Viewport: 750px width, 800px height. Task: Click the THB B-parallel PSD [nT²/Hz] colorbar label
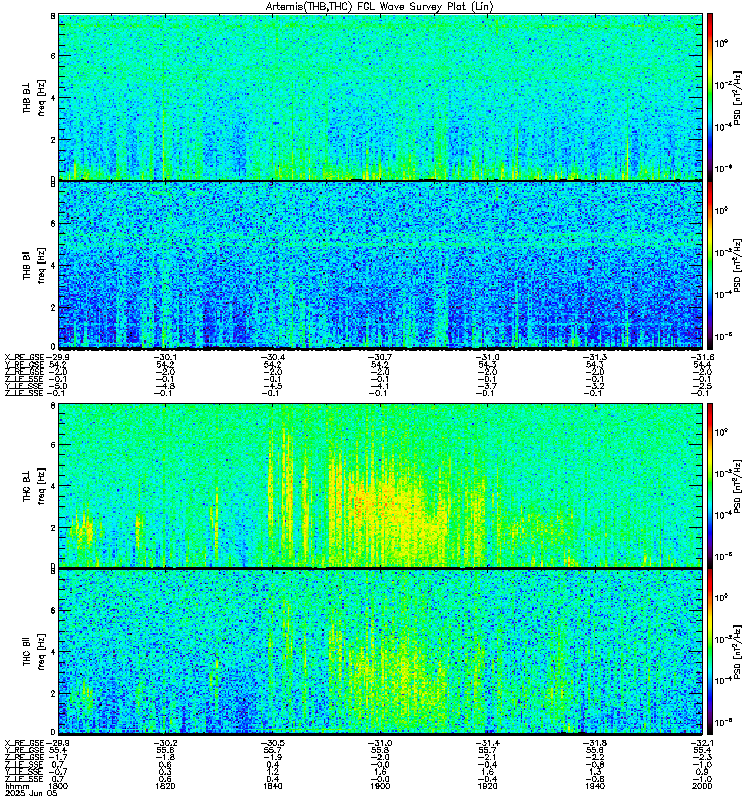click(737, 266)
